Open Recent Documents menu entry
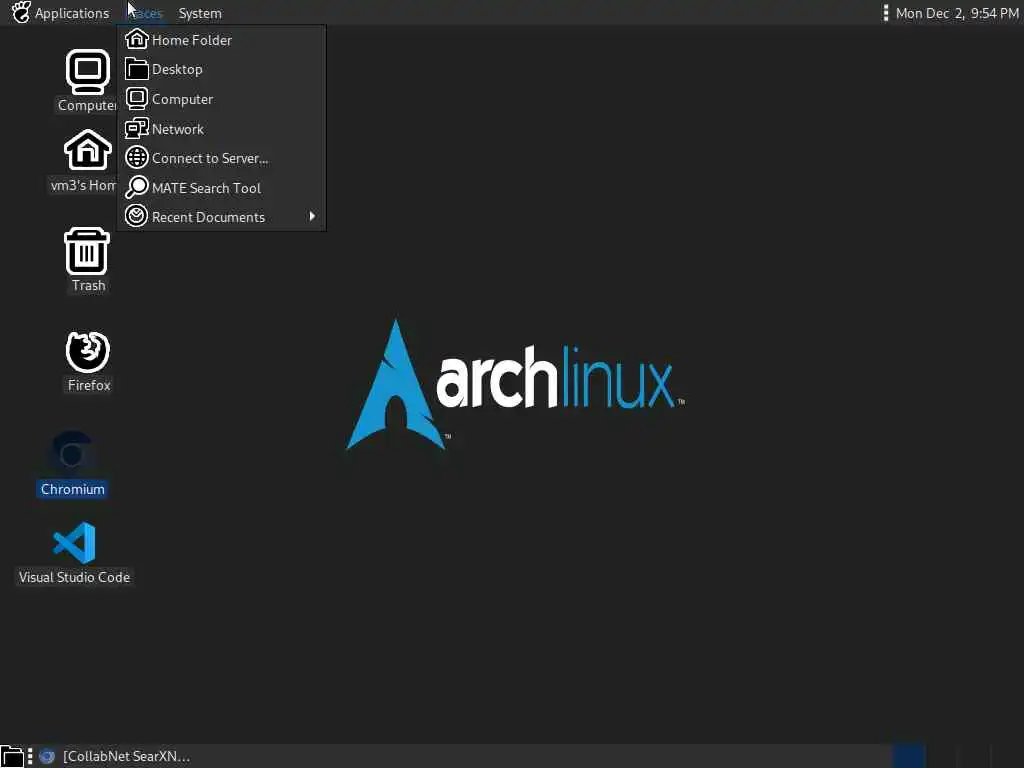 click(221, 217)
